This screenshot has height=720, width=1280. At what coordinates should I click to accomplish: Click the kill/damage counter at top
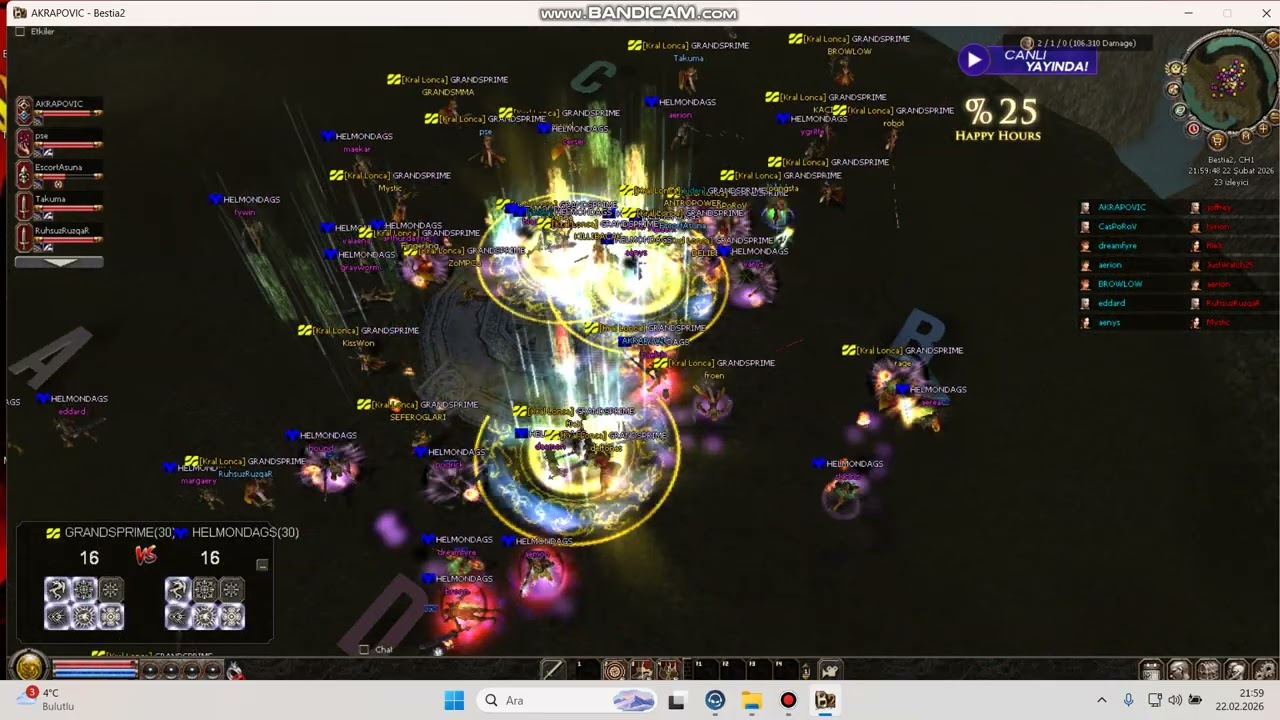[1078, 43]
